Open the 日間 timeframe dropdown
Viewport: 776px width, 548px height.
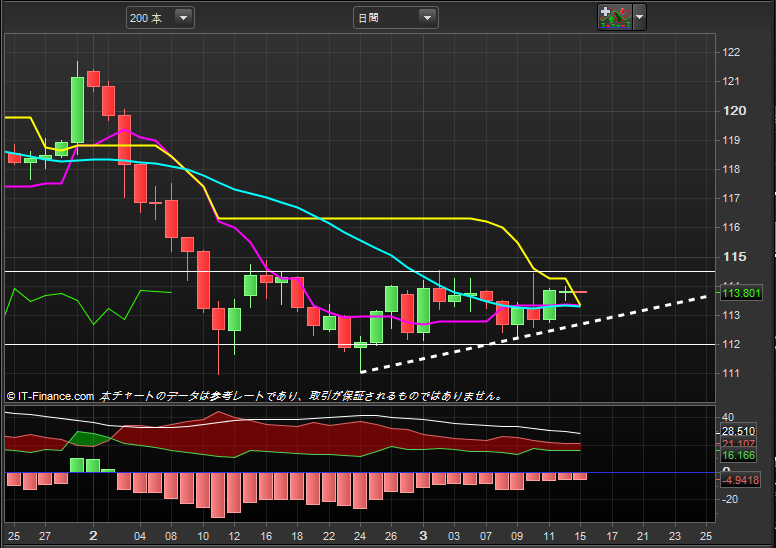395,18
